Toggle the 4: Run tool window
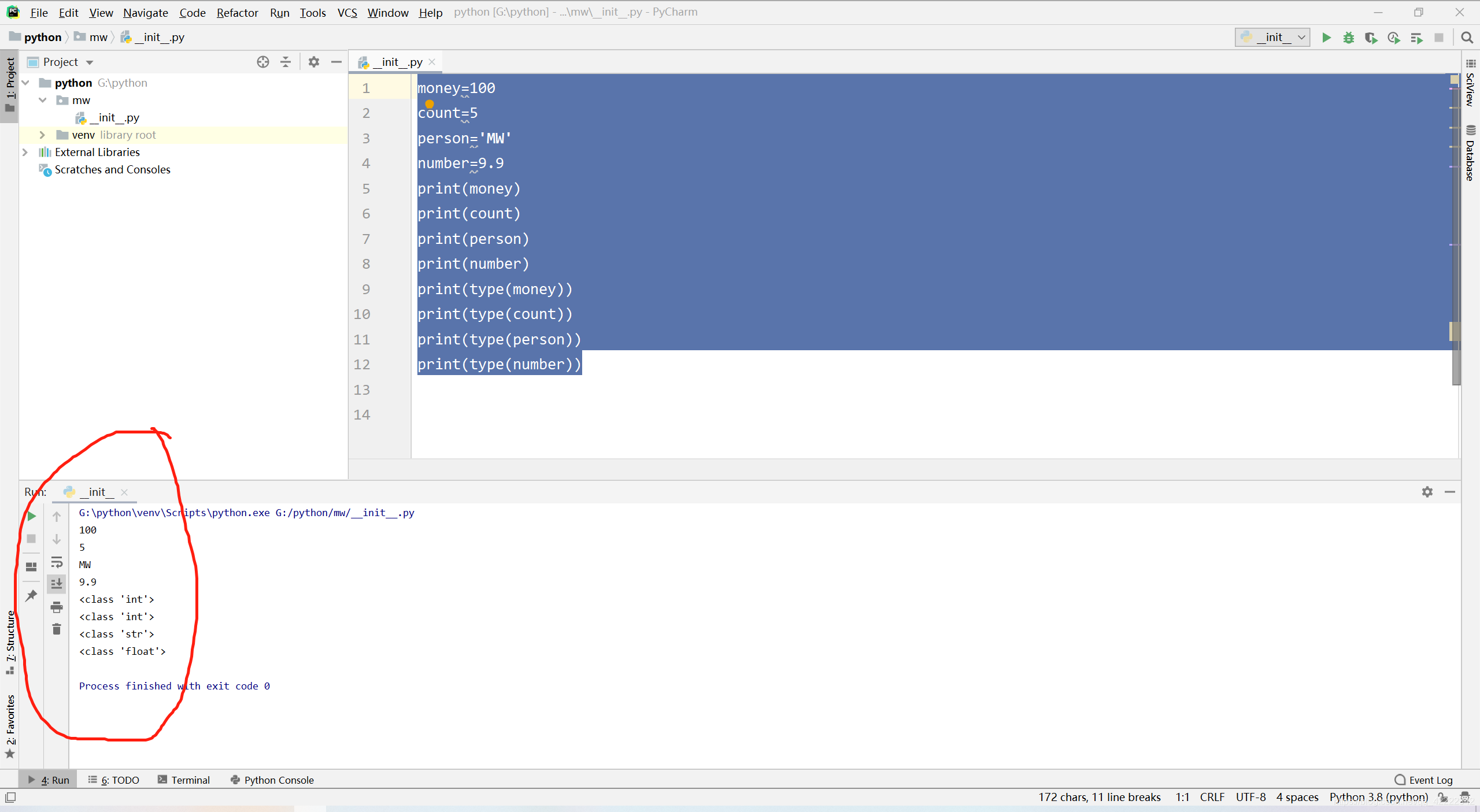 [49, 780]
